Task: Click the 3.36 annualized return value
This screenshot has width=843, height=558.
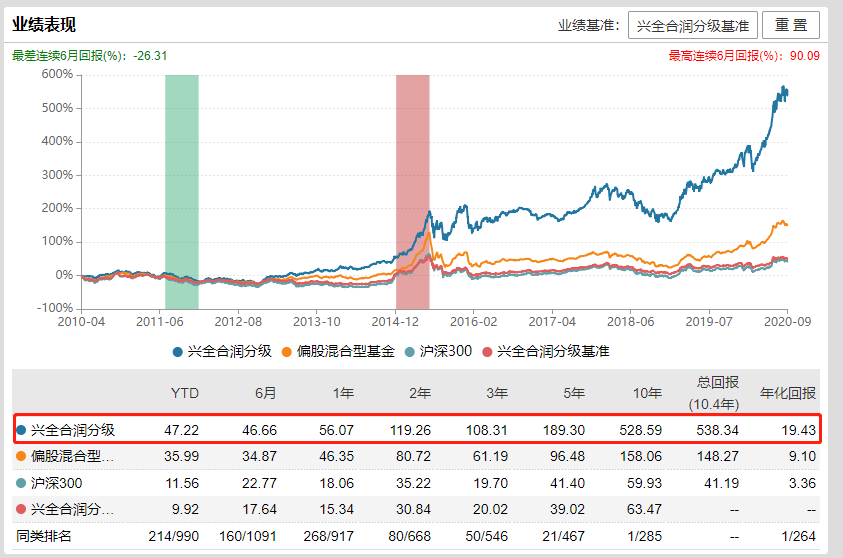Action: tap(803, 483)
